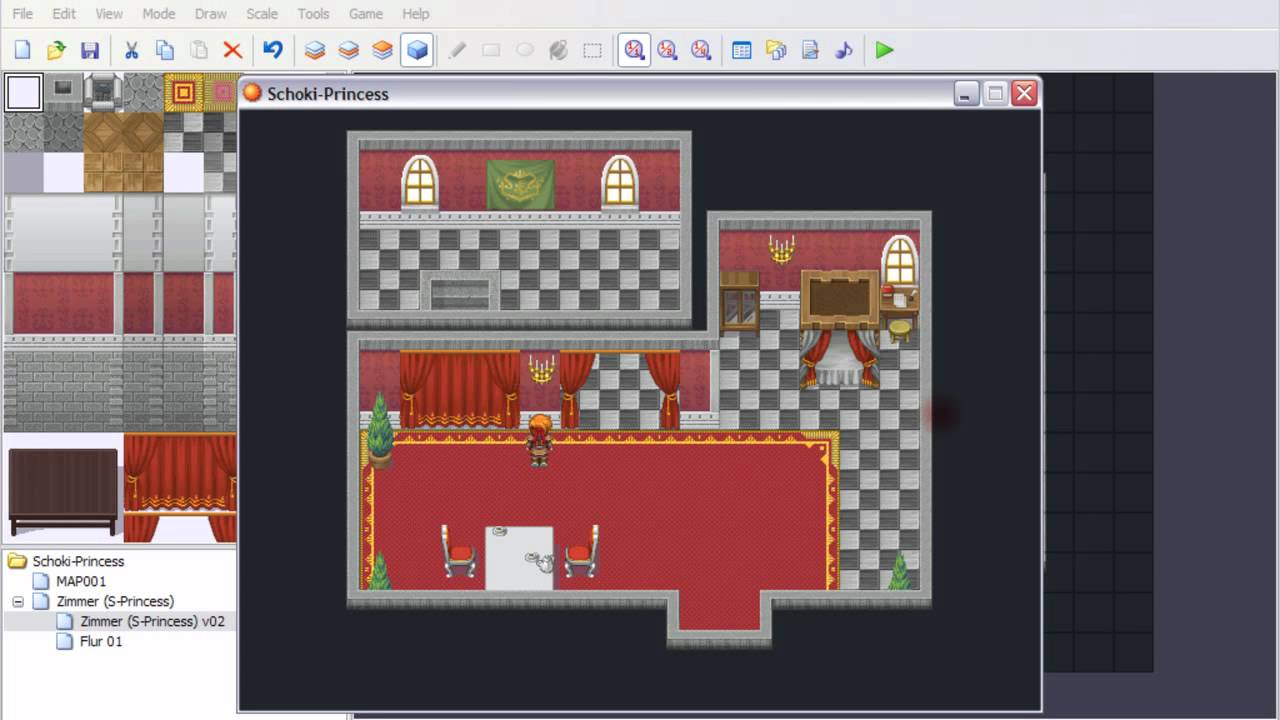This screenshot has height=720, width=1280.
Task: Pick the yellow-bordered red carpet tile
Action: tap(183, 92)
